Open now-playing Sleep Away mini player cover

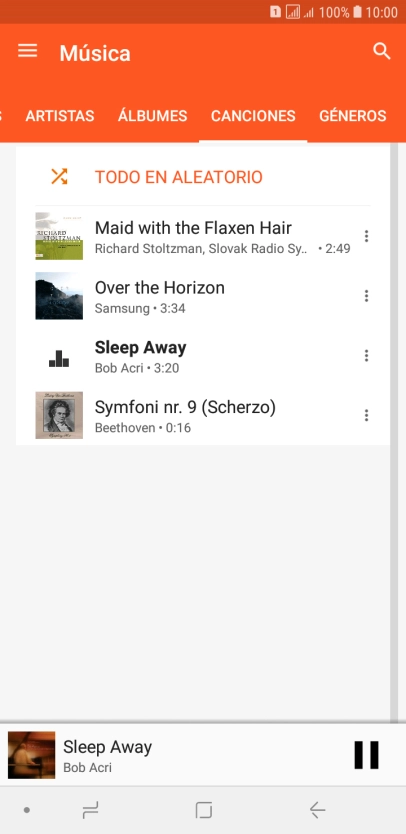coord(31,755)
